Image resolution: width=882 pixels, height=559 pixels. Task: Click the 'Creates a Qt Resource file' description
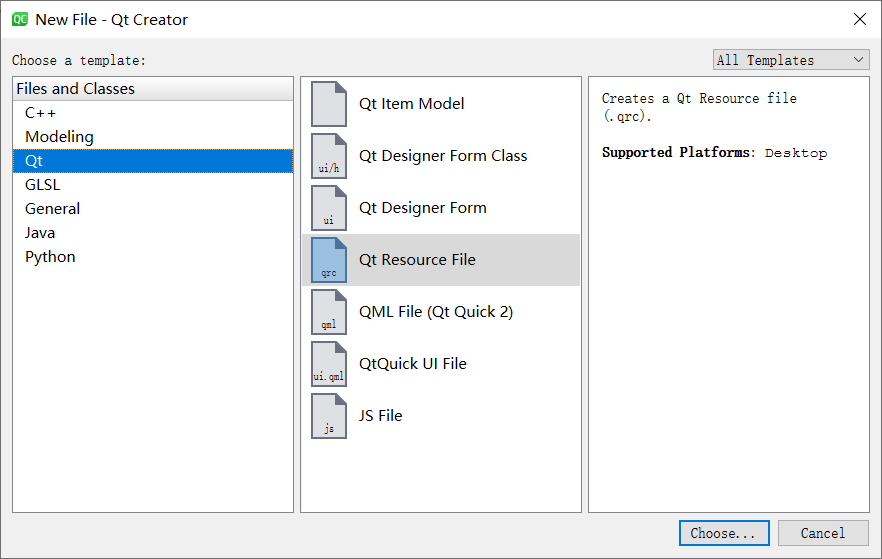[x=699, y=107]
